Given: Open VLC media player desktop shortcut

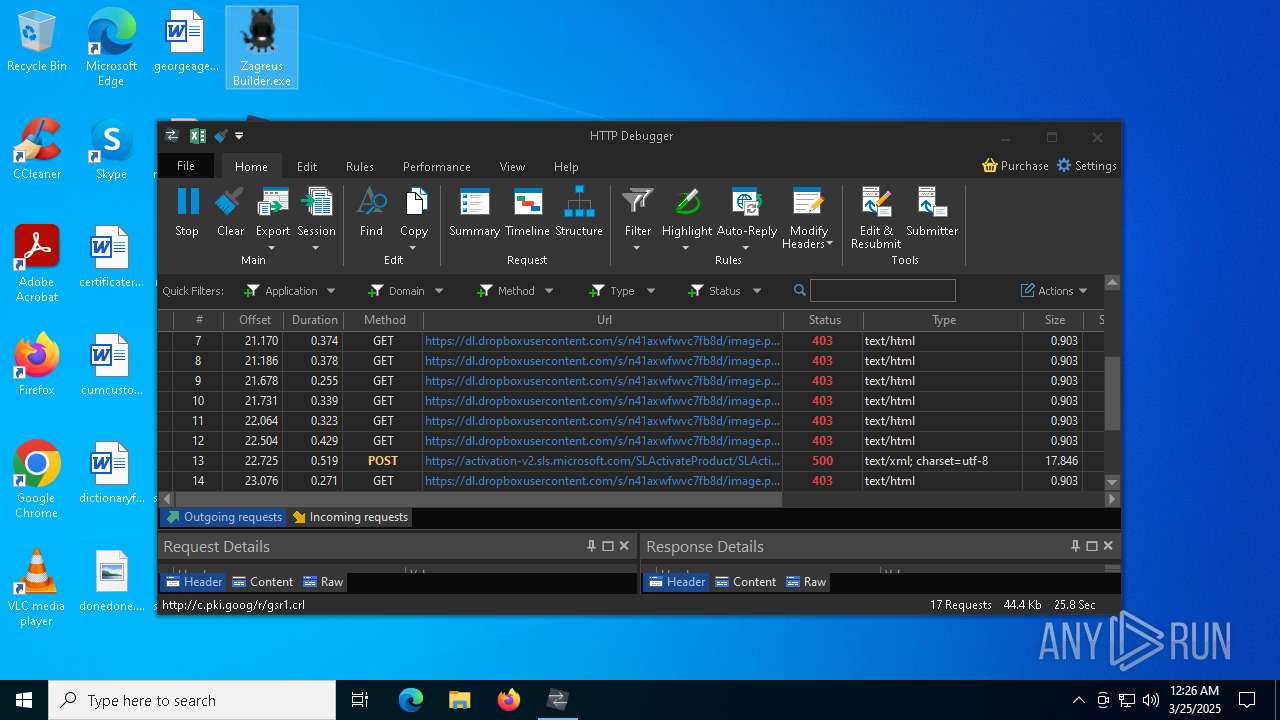Looking at the screenshot, I should tap(37, 588).
